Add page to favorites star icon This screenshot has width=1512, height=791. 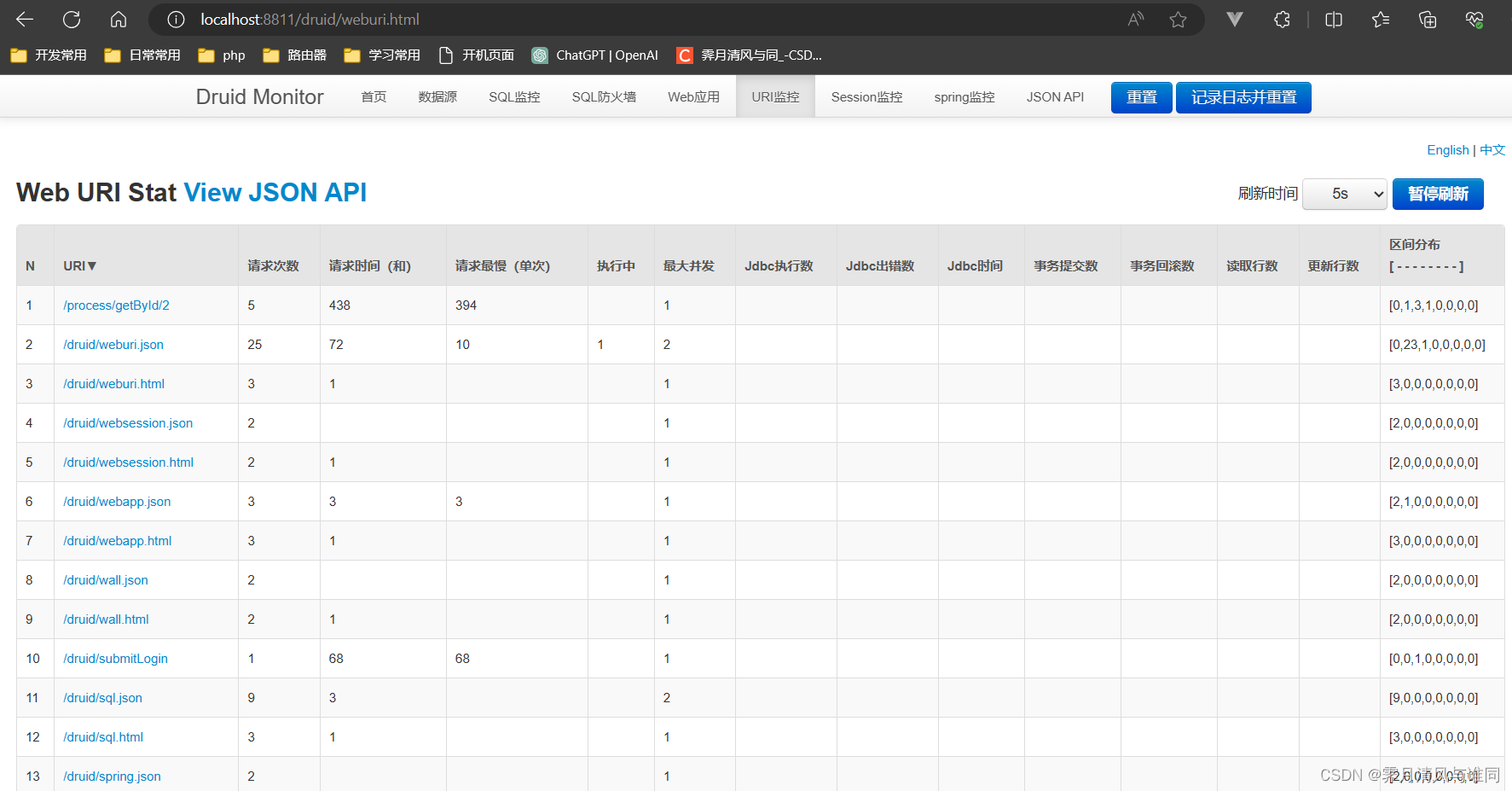pos(1178,19)
